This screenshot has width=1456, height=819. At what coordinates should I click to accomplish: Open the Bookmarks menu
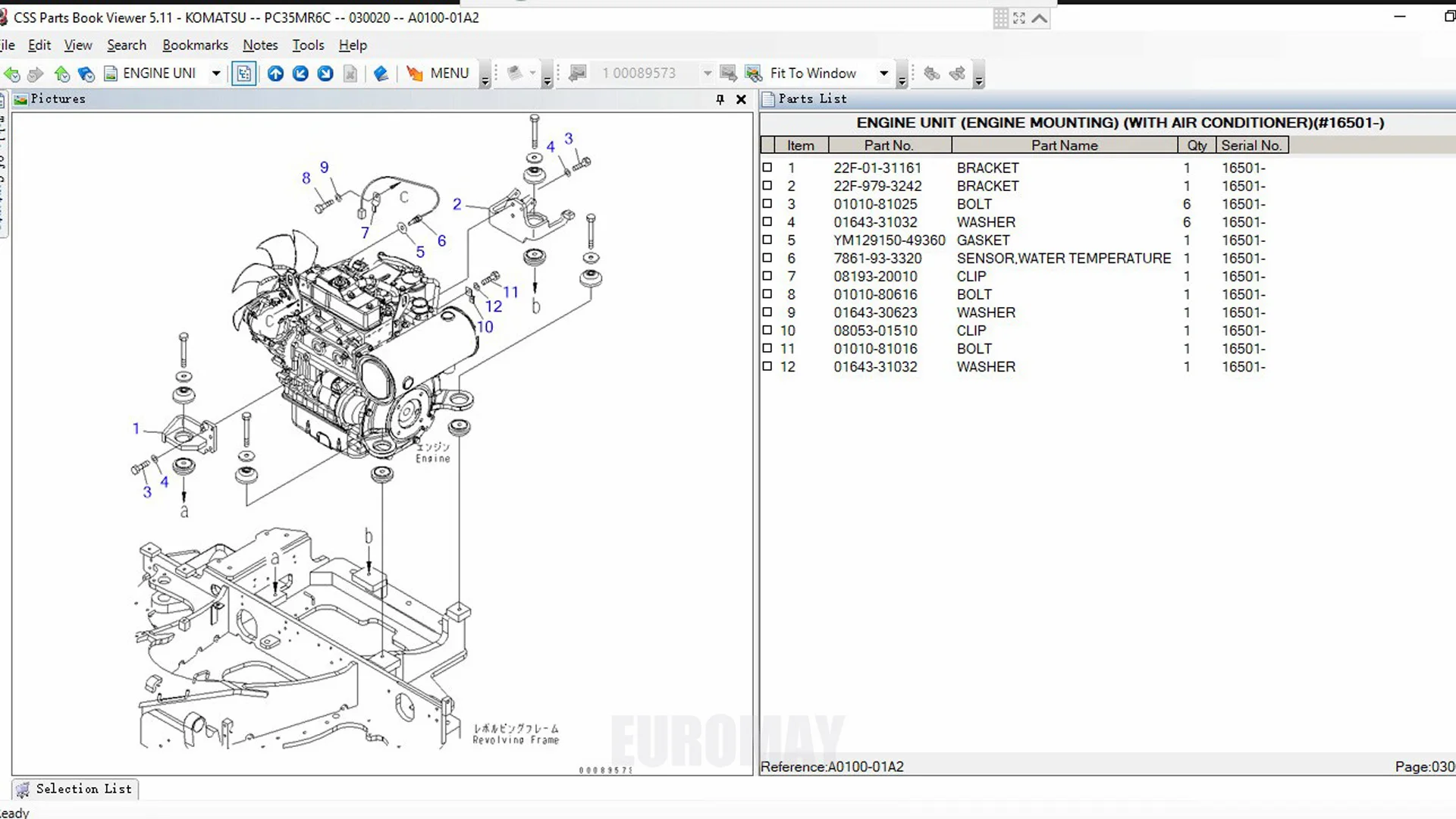[x=195, y=45]
